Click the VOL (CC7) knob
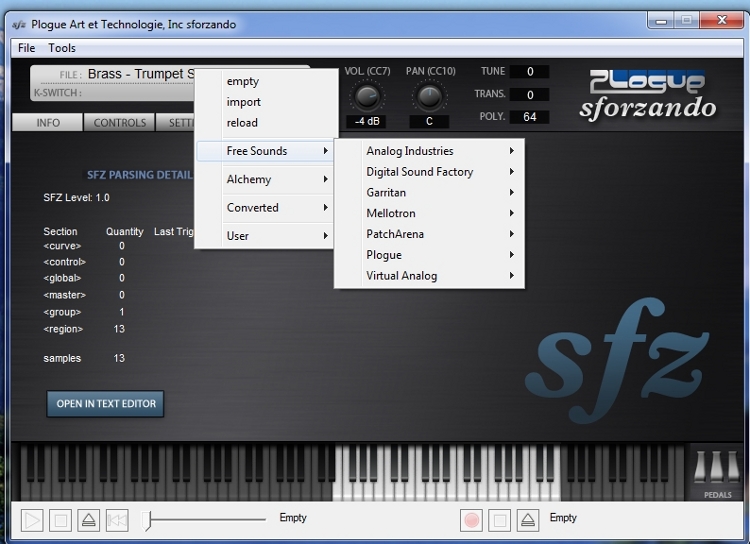 click(367, 97)
